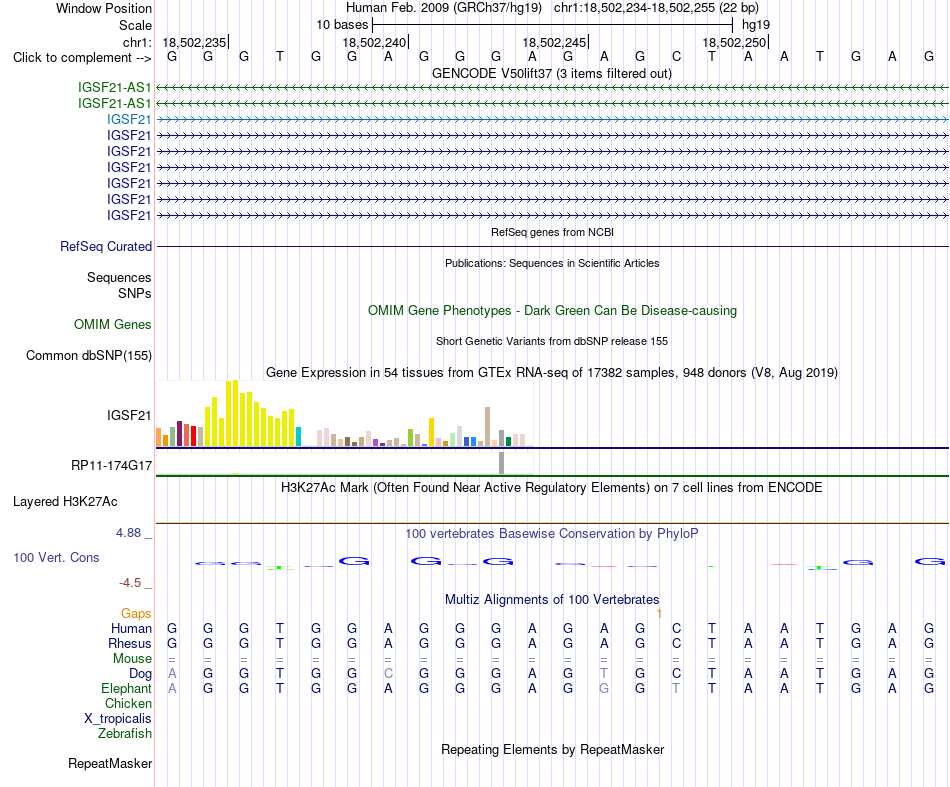Image resolution: width=950 pixels, height=787 pixels.
Task: Select the Elephant species row label
Action: (x=126, y=689)
